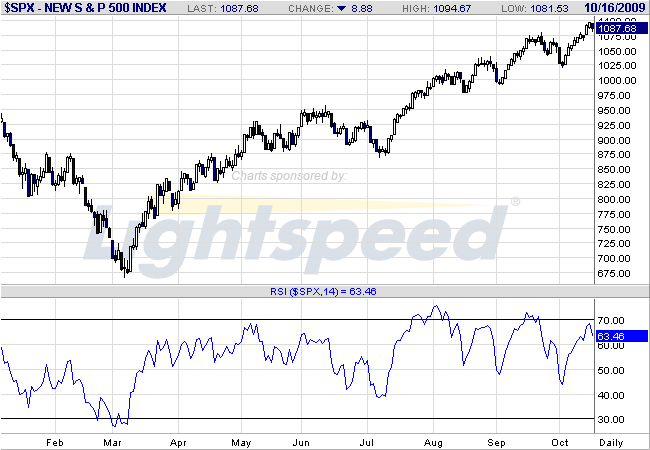Click the 900.00 price axis label
The width and height of the screenshot is (650, 450).
(614, 140)
